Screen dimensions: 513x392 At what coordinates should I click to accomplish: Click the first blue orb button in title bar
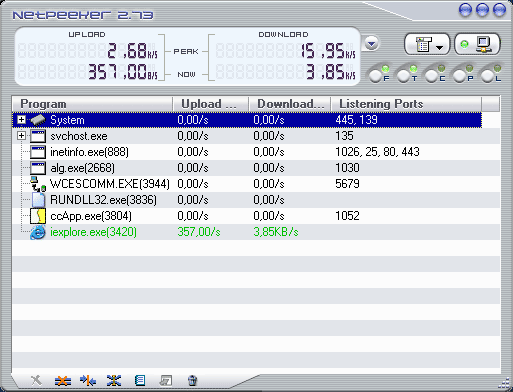(465, 10)
